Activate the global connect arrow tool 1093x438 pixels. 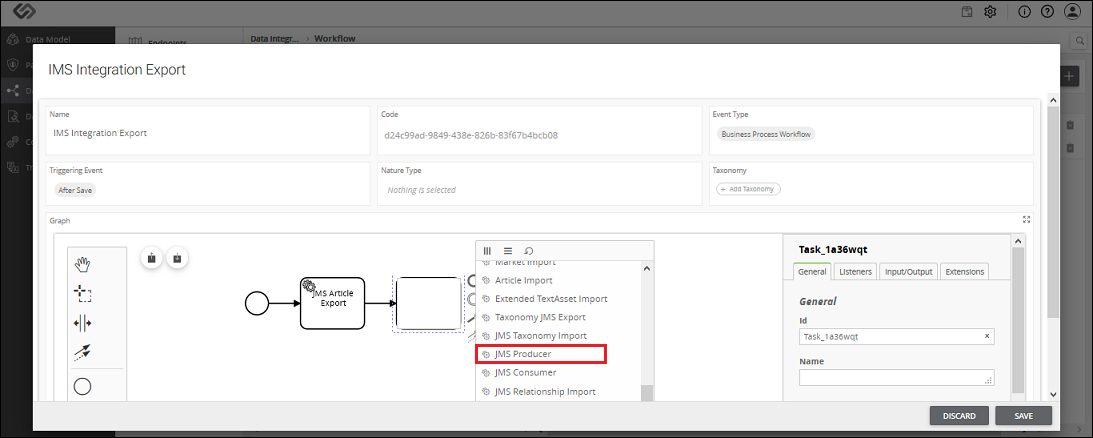click(83, 353)
